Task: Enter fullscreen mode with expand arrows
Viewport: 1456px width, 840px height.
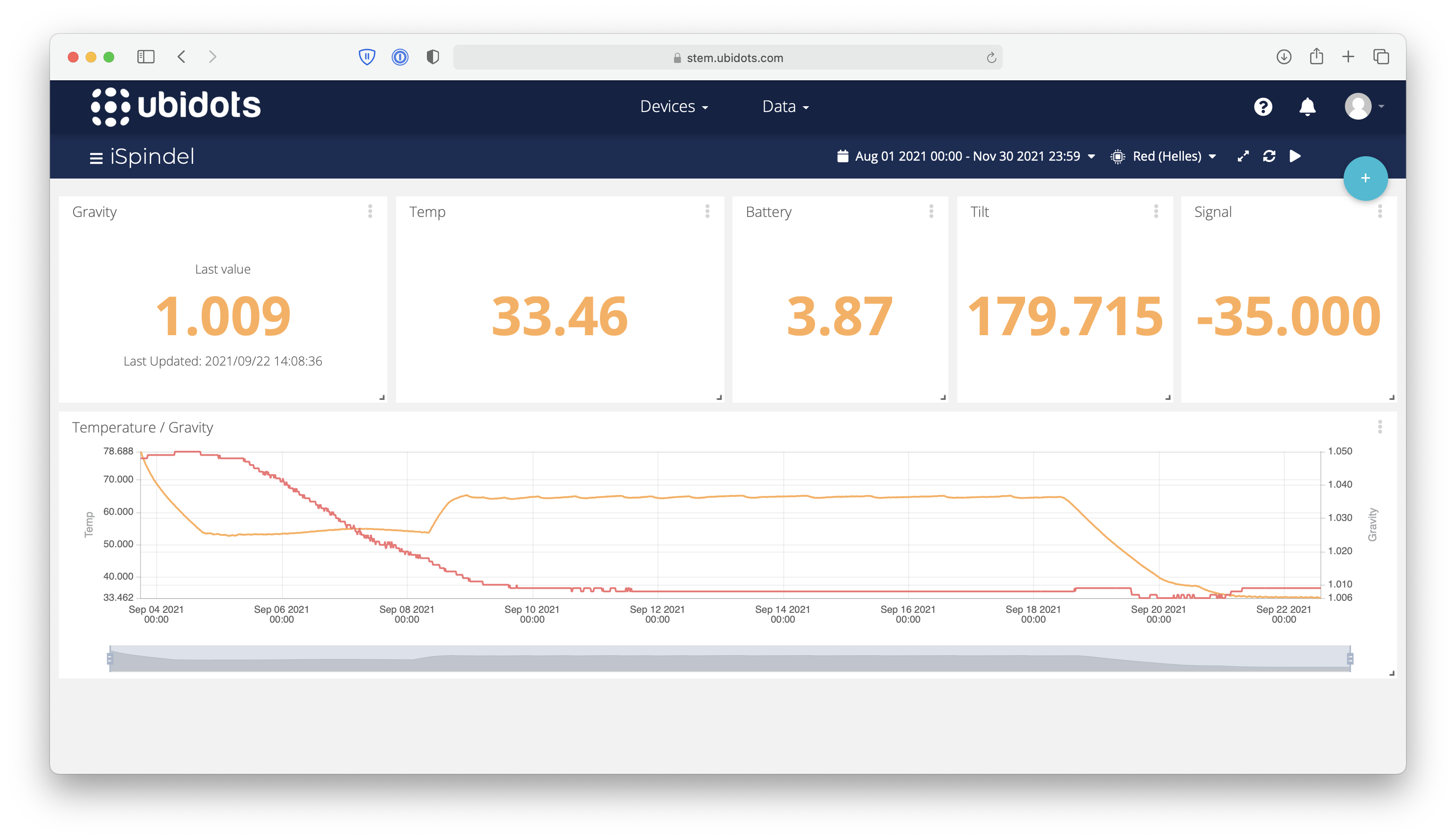Action: [x=1243, y=156]
